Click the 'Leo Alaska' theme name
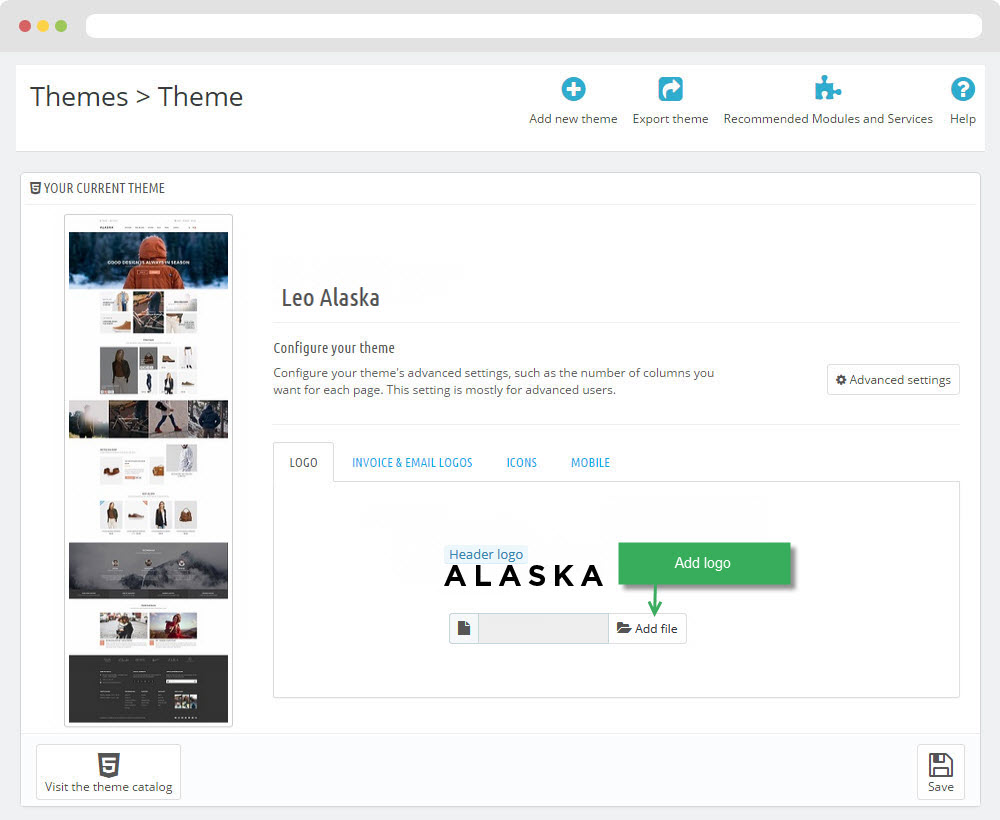The image size is (1000, 820). [x=330, y=298]
